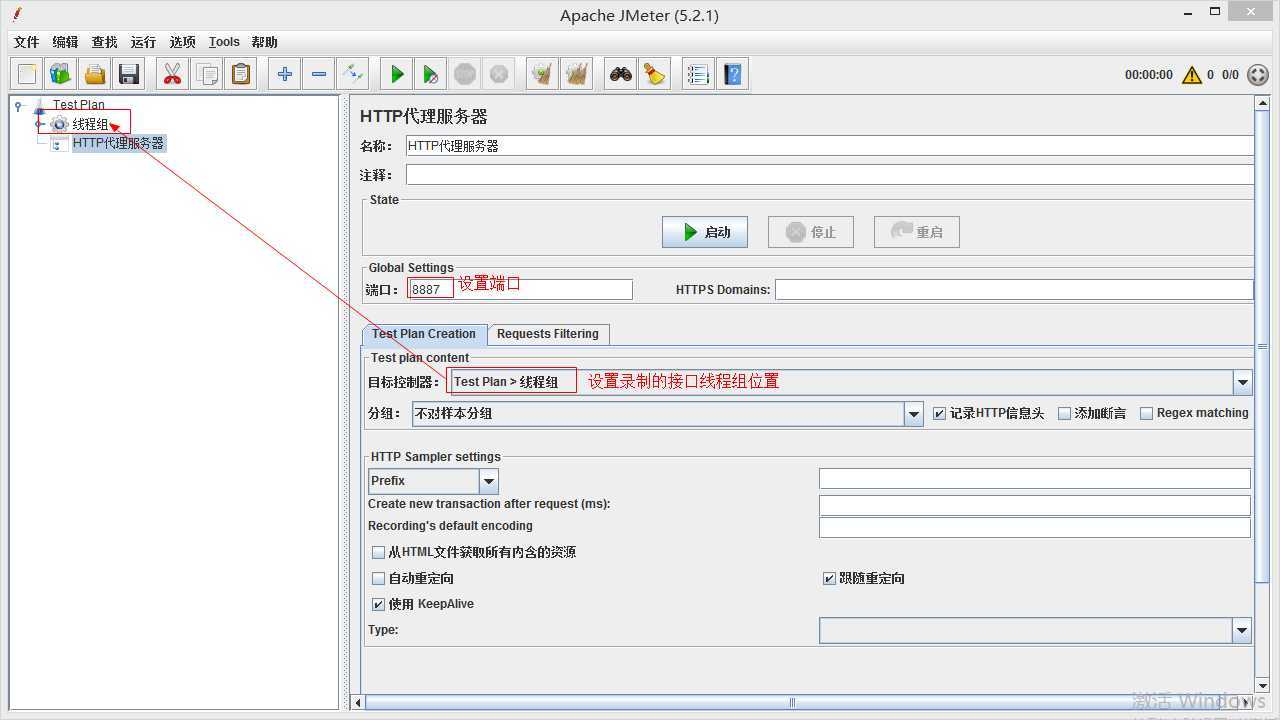Click the 重启 restart button

(917, 232)
